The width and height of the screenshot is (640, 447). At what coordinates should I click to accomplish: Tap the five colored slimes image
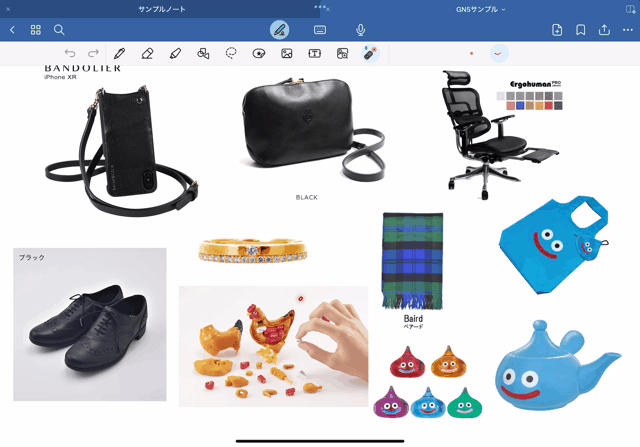(428, 382)
